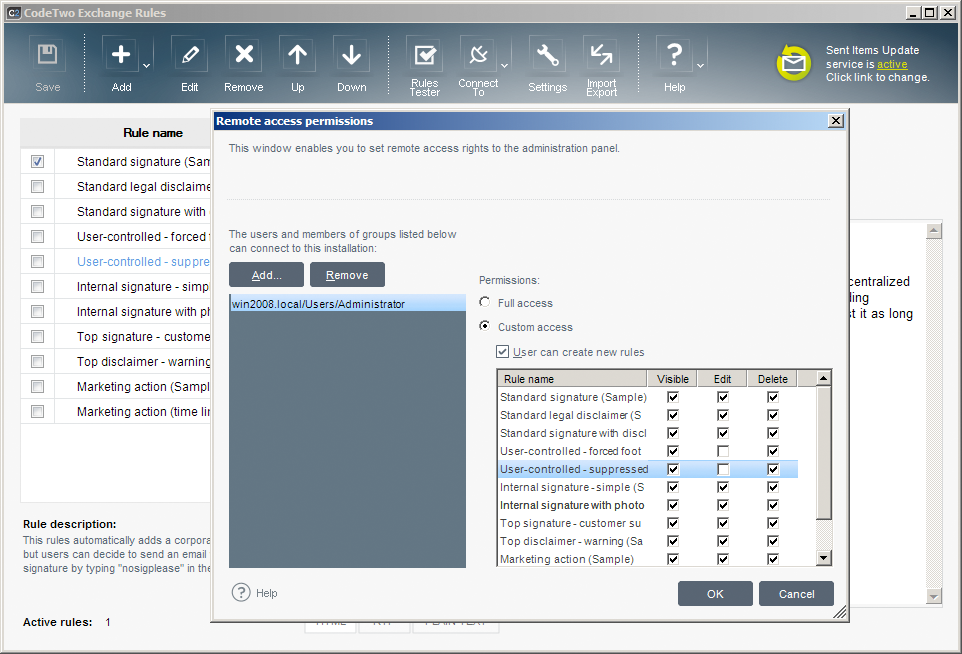The width and height of the screenshot is (962, 654).
Task: Cancel the permissions dialog
Action: (796, 594)
